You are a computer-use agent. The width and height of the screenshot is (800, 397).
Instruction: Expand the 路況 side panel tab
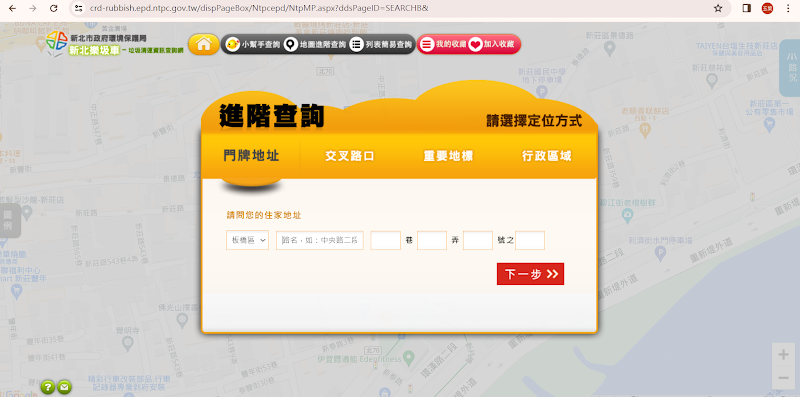(791, 67)
